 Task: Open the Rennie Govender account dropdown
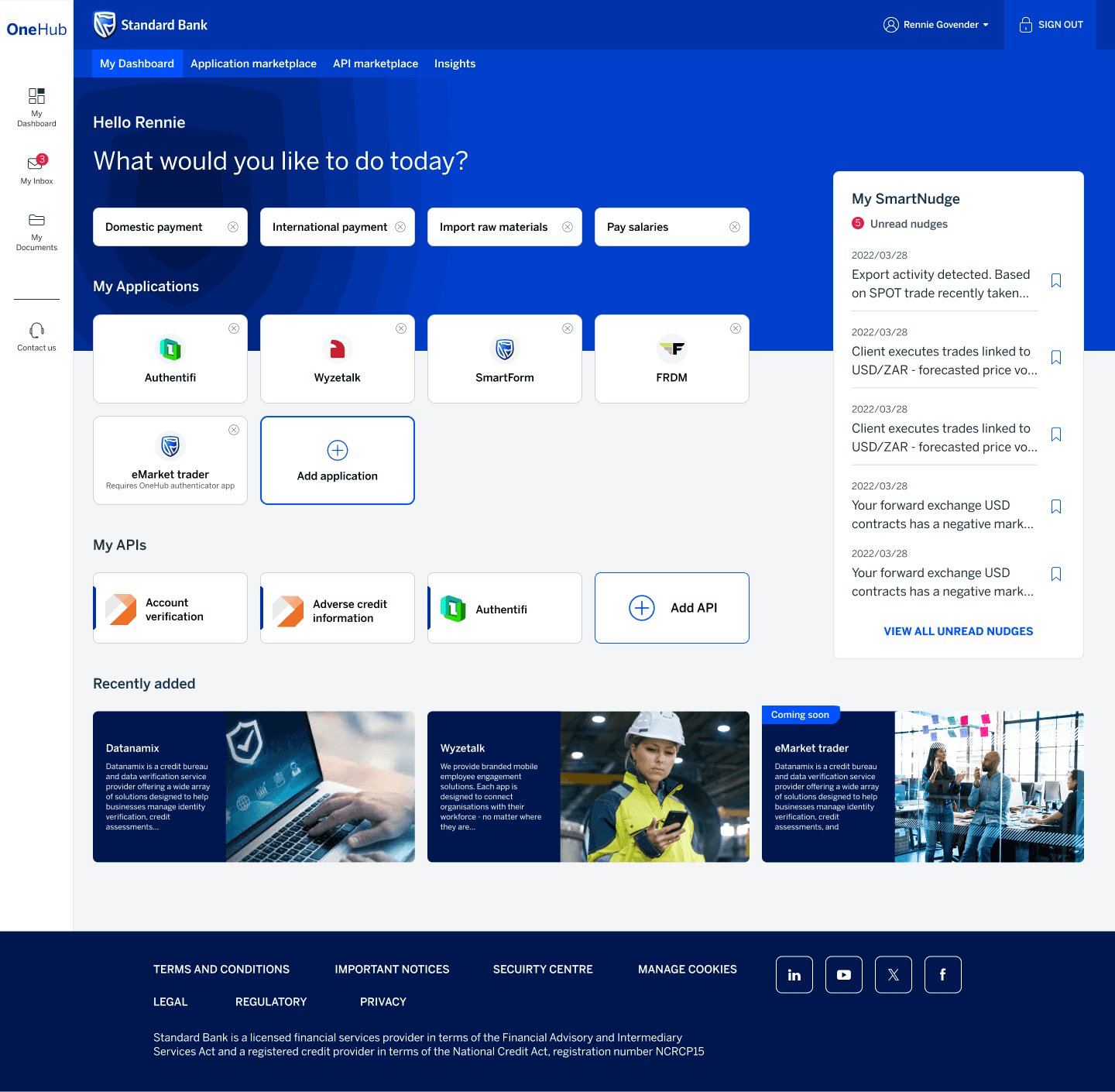936,25
